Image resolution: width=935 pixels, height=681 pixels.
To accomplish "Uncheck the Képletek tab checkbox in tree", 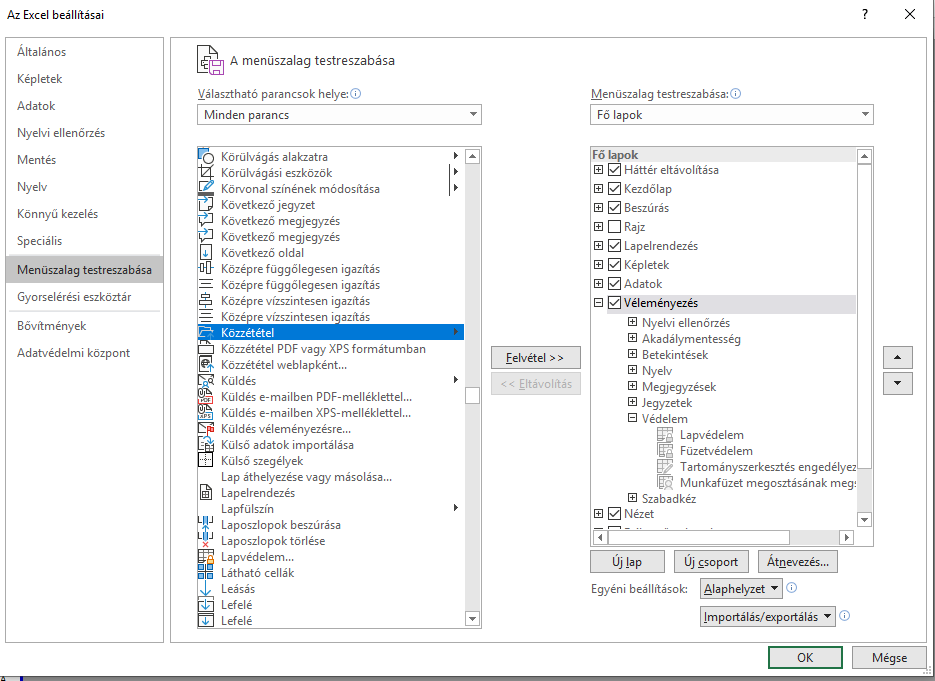I will [615, 265].
